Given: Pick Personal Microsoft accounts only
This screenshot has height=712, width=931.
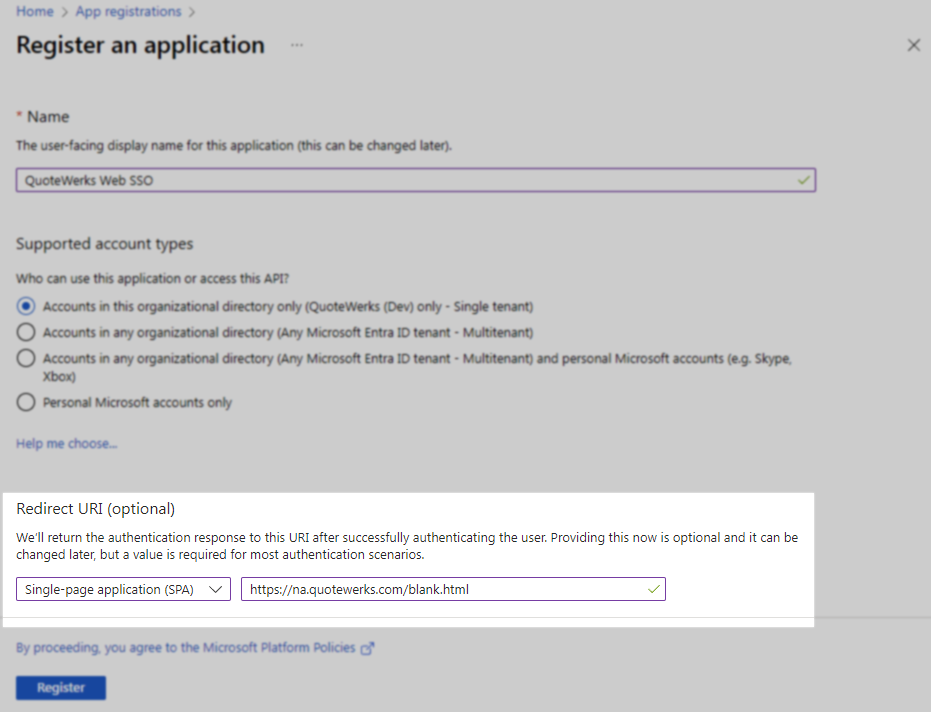Looking at the screenshot, I should coord(26,402).
